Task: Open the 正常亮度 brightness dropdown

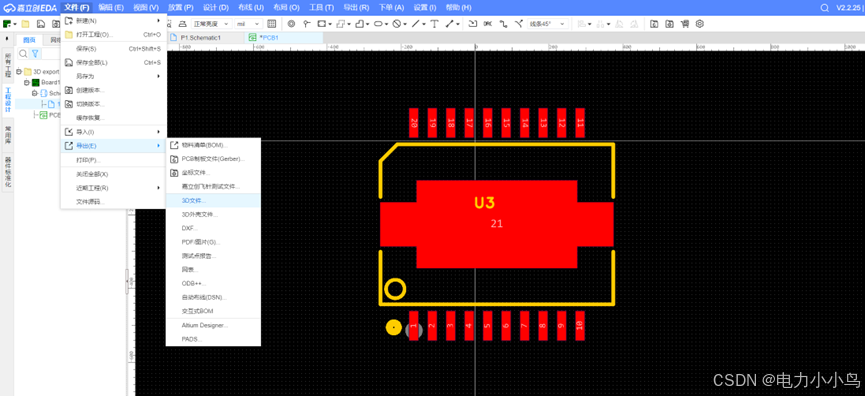Action: [212, 24]
